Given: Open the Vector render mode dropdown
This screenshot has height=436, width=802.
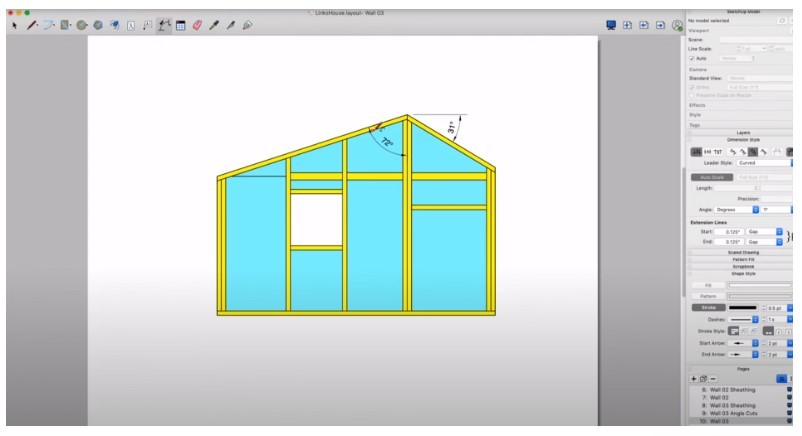Looking at the screenshot, I should pyautogui.click(x=738, y=59).
